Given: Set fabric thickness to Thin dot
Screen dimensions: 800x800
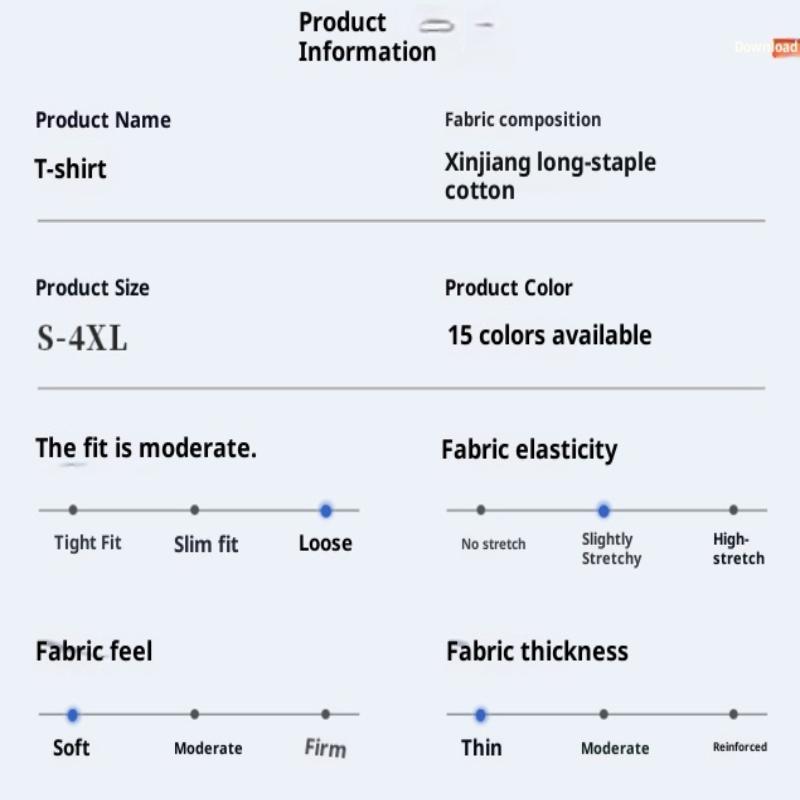Looking at the screenshot, I should [481, 715].
